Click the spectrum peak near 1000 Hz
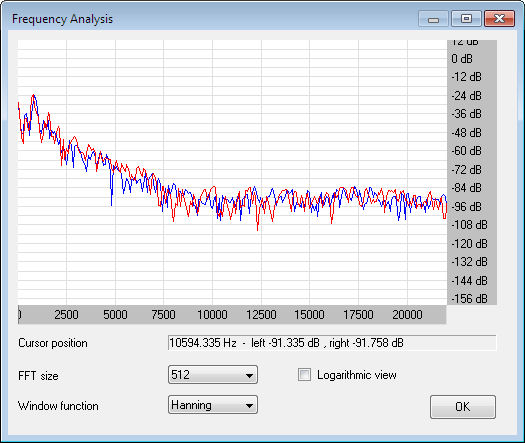Viewport: 525px width, 443px height. [x=34, y=96]
